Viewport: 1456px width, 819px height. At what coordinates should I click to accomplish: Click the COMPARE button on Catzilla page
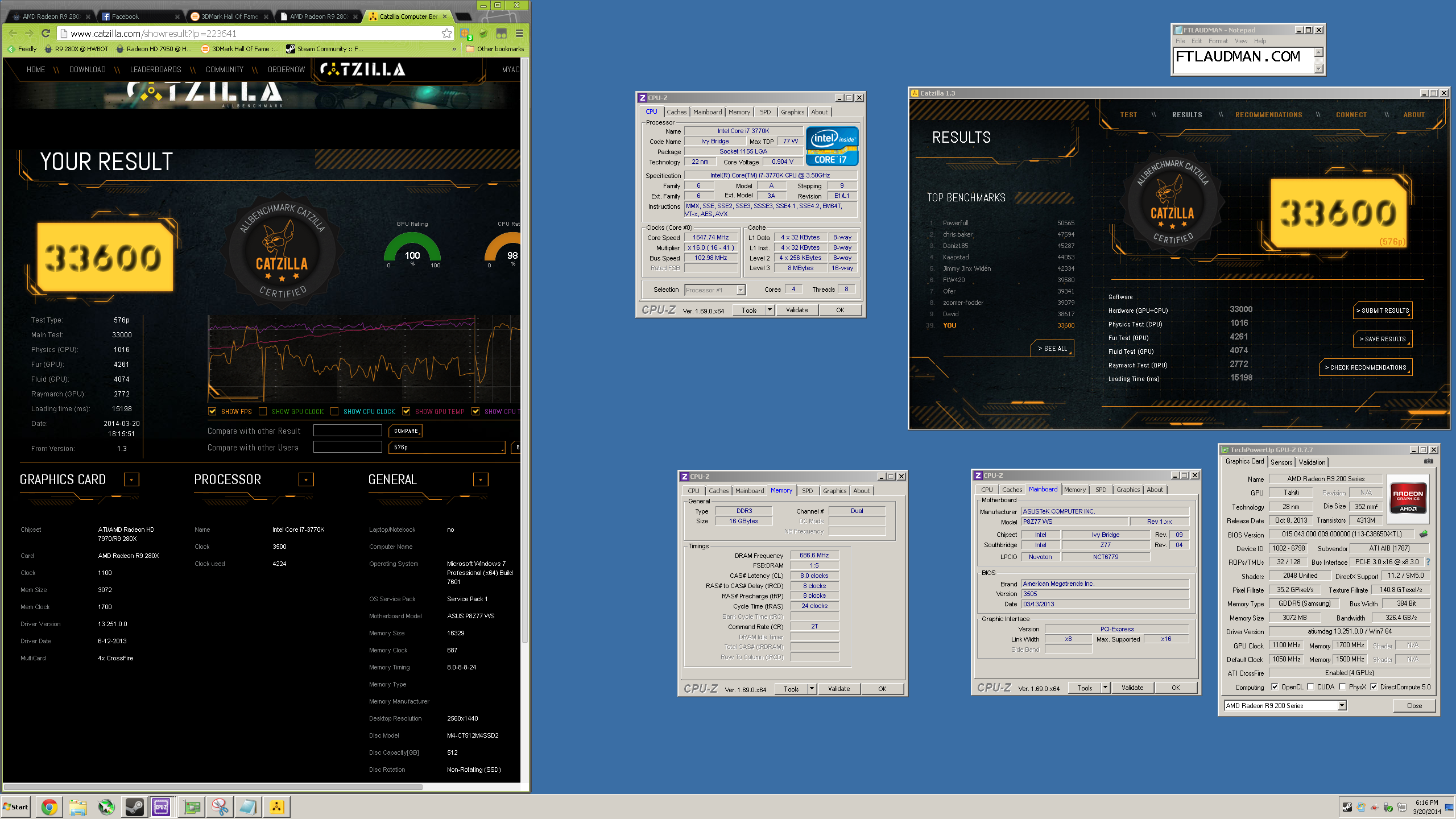point(406,431)
